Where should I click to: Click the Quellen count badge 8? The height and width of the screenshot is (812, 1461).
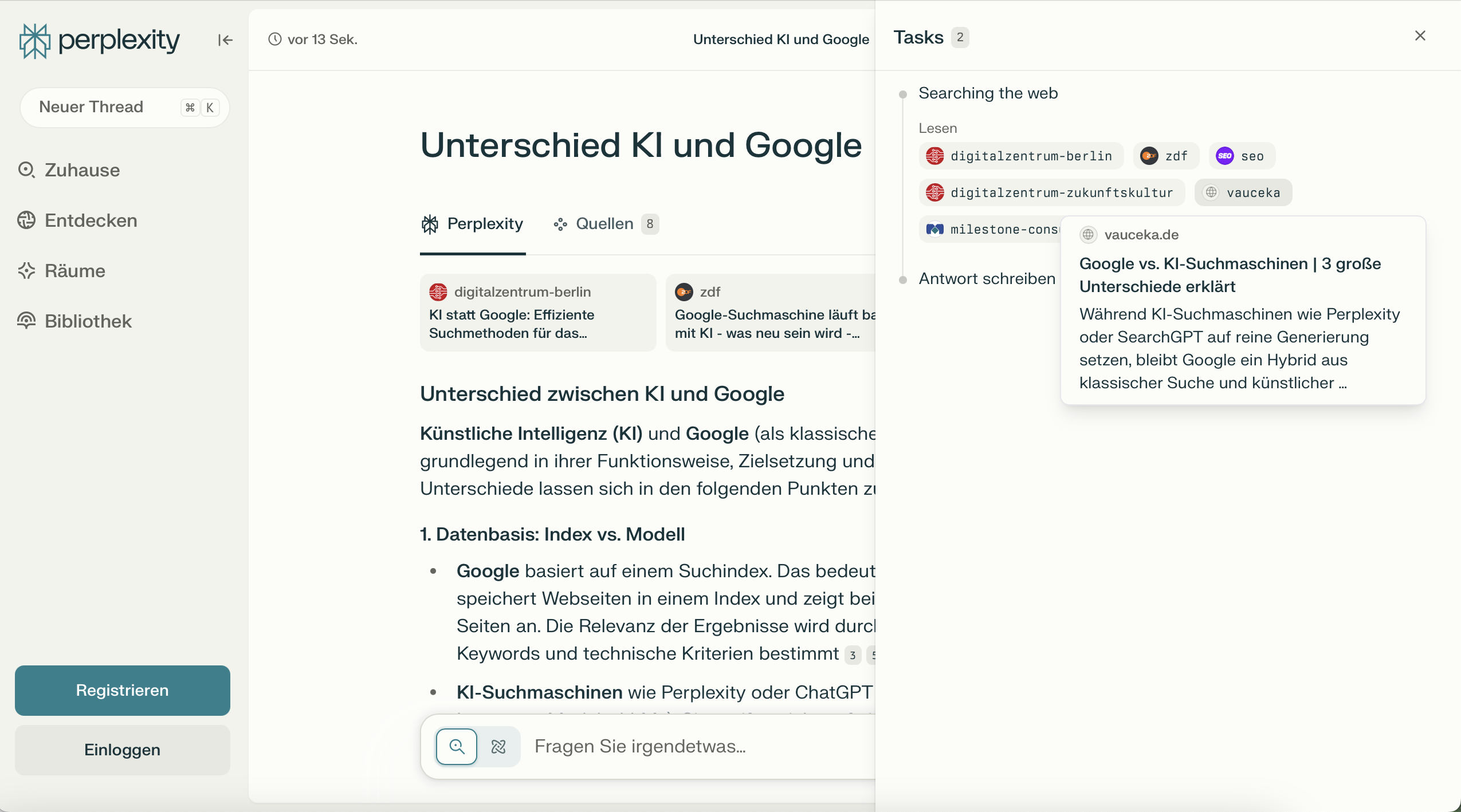pos(650,224)
